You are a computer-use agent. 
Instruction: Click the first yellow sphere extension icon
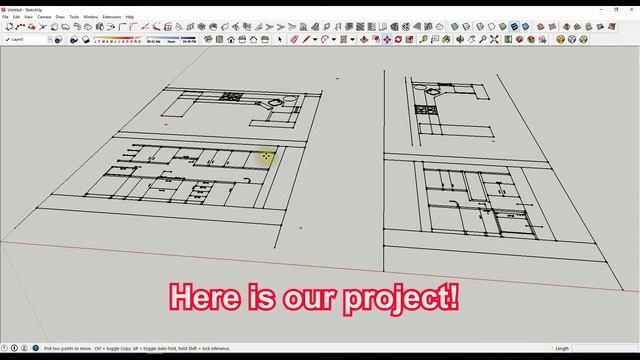[560, 40]
